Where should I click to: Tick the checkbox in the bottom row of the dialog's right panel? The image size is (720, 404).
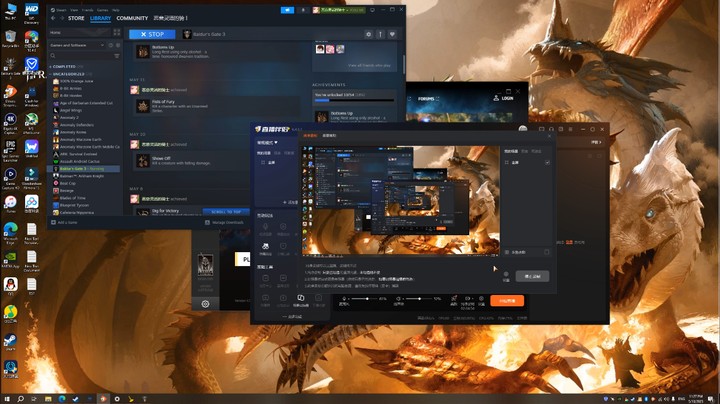[547, 252]
